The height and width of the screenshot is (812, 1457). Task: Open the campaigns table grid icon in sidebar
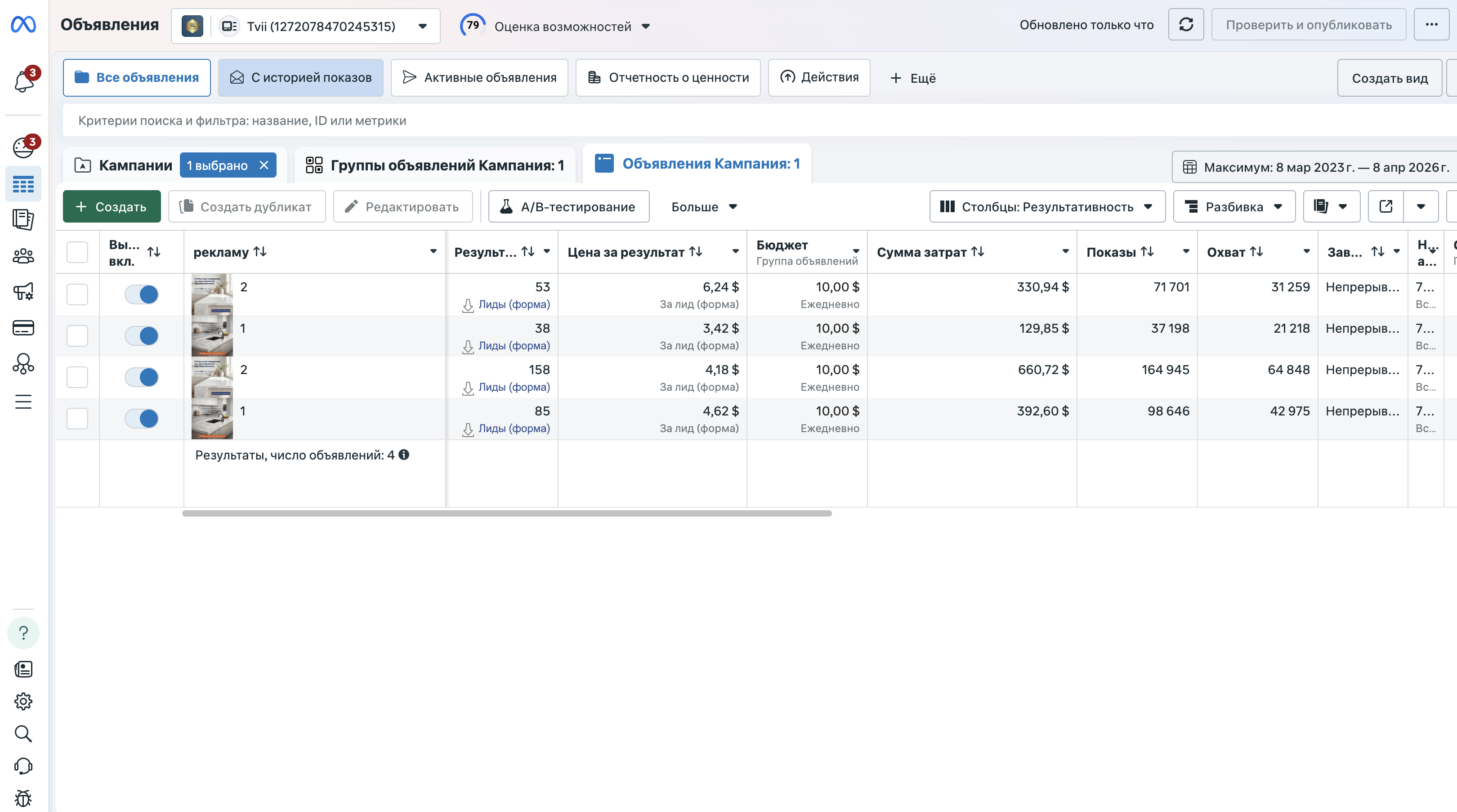(23, 184)
